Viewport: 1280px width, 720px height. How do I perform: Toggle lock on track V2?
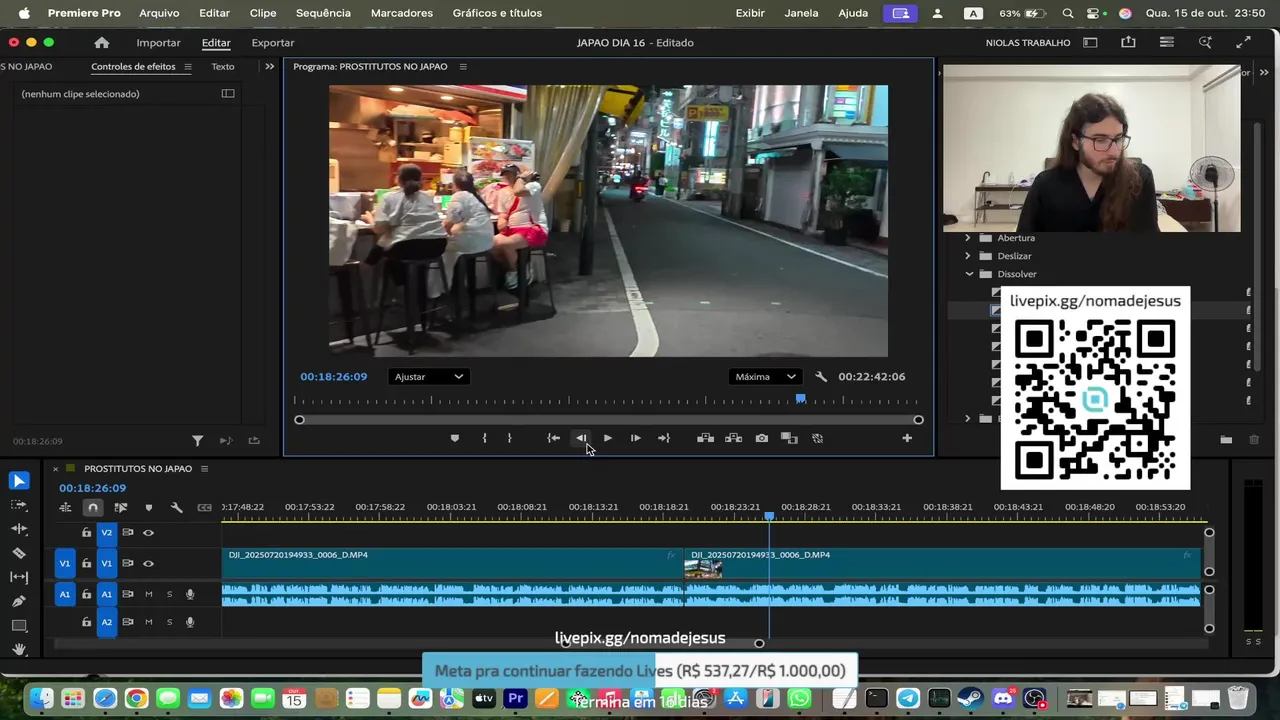(87, 533)
